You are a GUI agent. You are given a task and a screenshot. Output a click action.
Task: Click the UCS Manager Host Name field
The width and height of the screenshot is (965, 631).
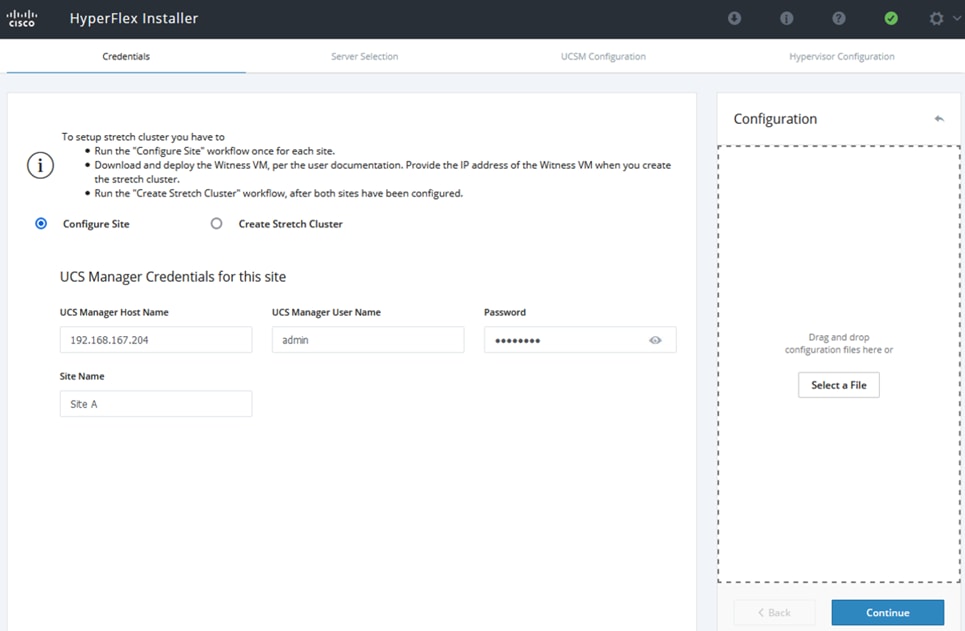(156, 340)
